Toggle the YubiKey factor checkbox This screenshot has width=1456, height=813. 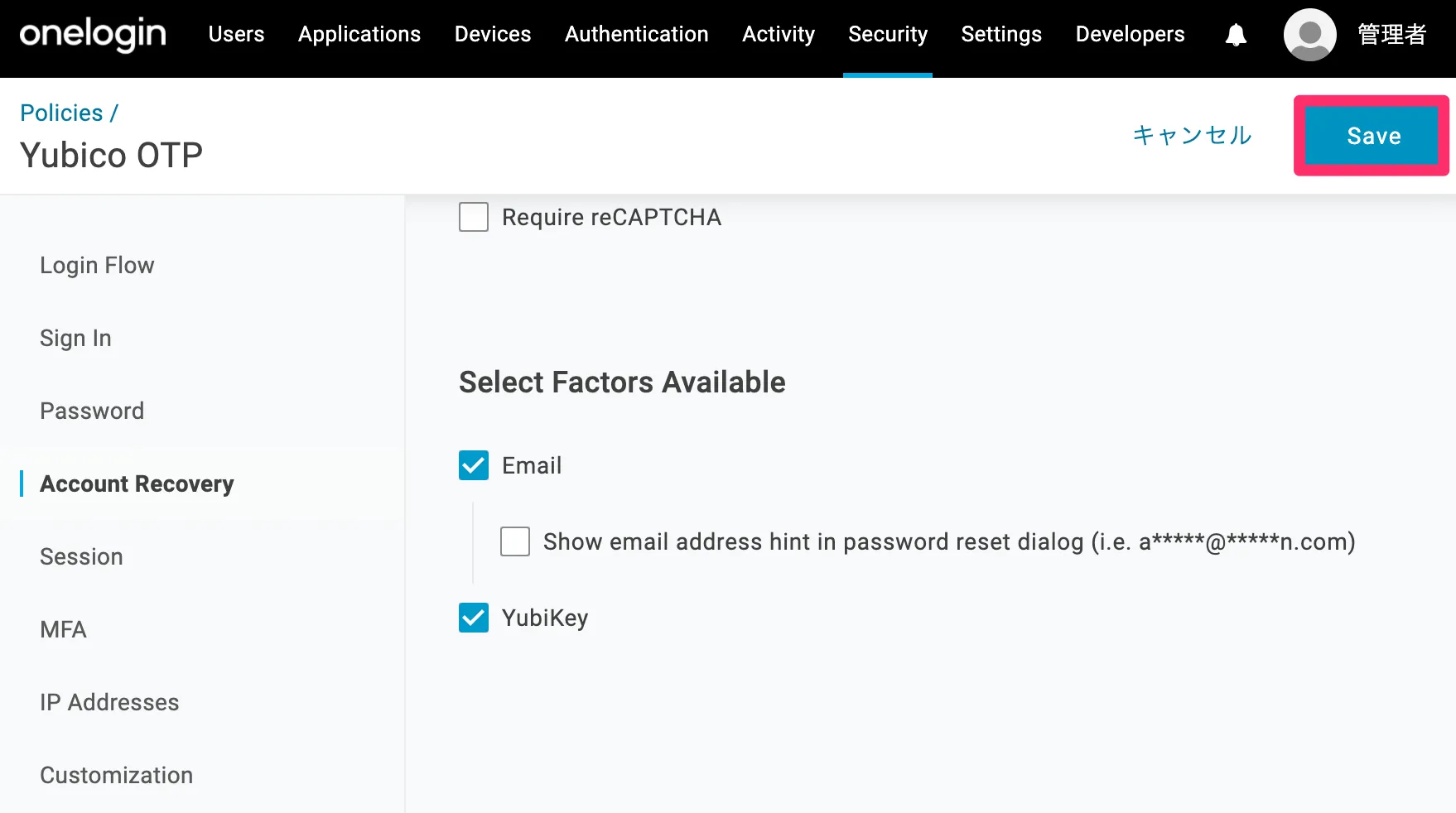(474, 618)
